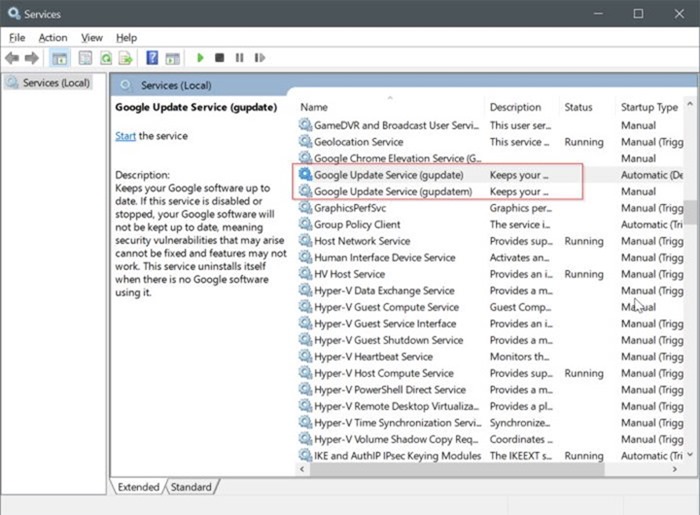Click 'Synchronize...' description cell
Image resolution: width=700 pixels, height=515 pixels.
click(520, 423)
